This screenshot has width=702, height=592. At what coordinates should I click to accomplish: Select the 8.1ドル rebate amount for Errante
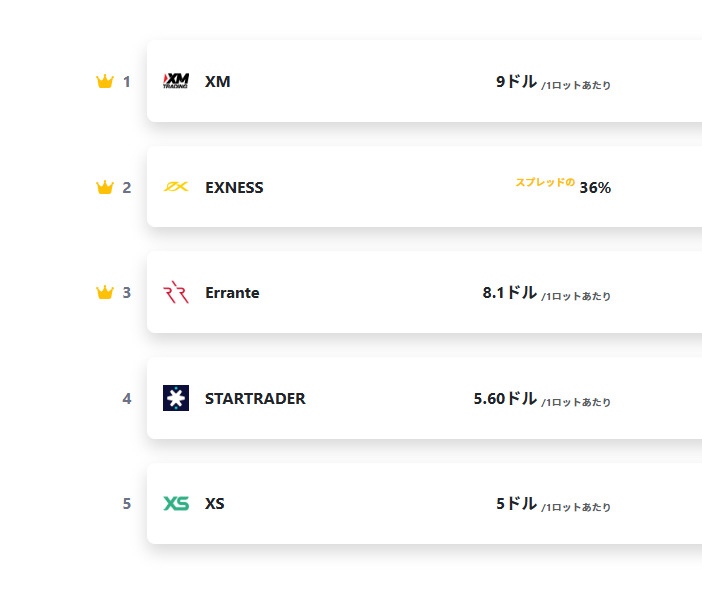pyautogui.click(x=509, y=292)
